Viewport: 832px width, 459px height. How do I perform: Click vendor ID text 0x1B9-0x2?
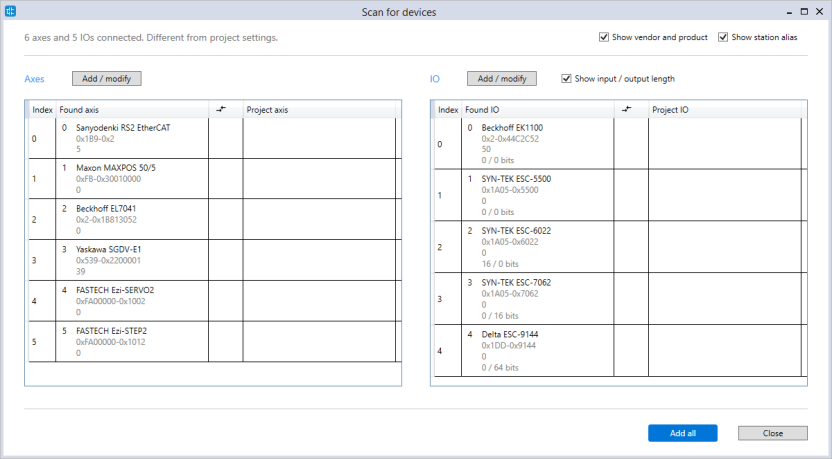pos(95,139)
